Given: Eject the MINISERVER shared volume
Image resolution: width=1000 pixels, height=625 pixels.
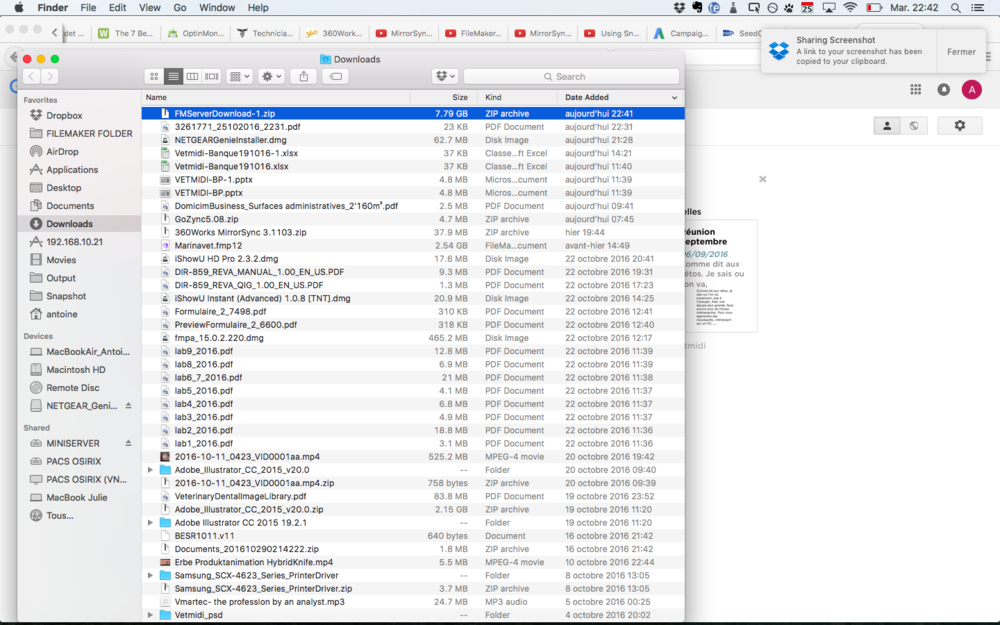Looking at the screenshot, I should pos(128,443).
